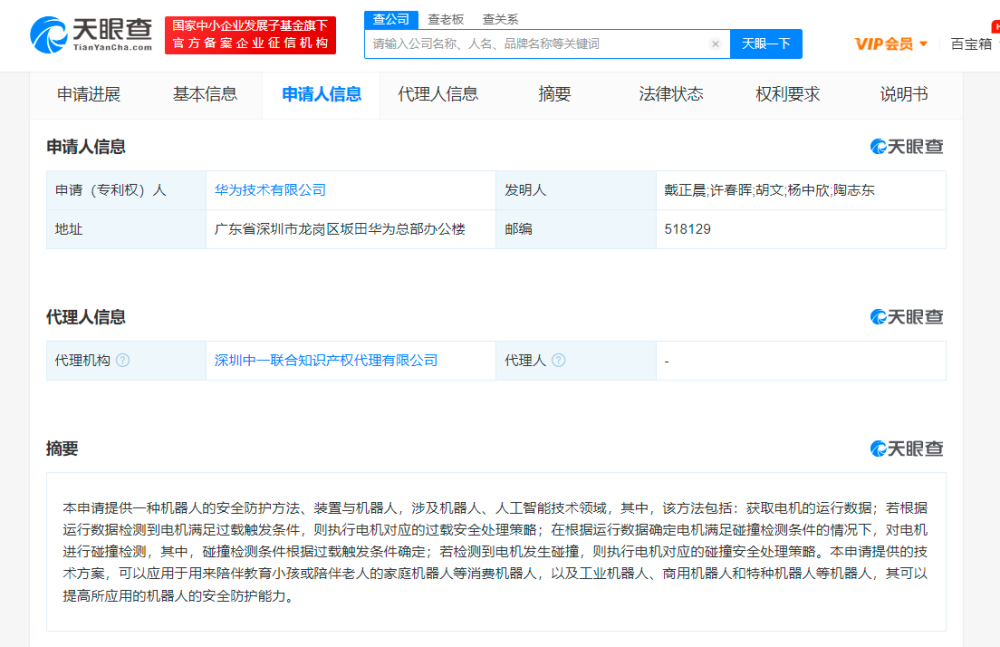Click the 摘要 section heading
This screenshot has height=647, width=1000.
point(62,449)
